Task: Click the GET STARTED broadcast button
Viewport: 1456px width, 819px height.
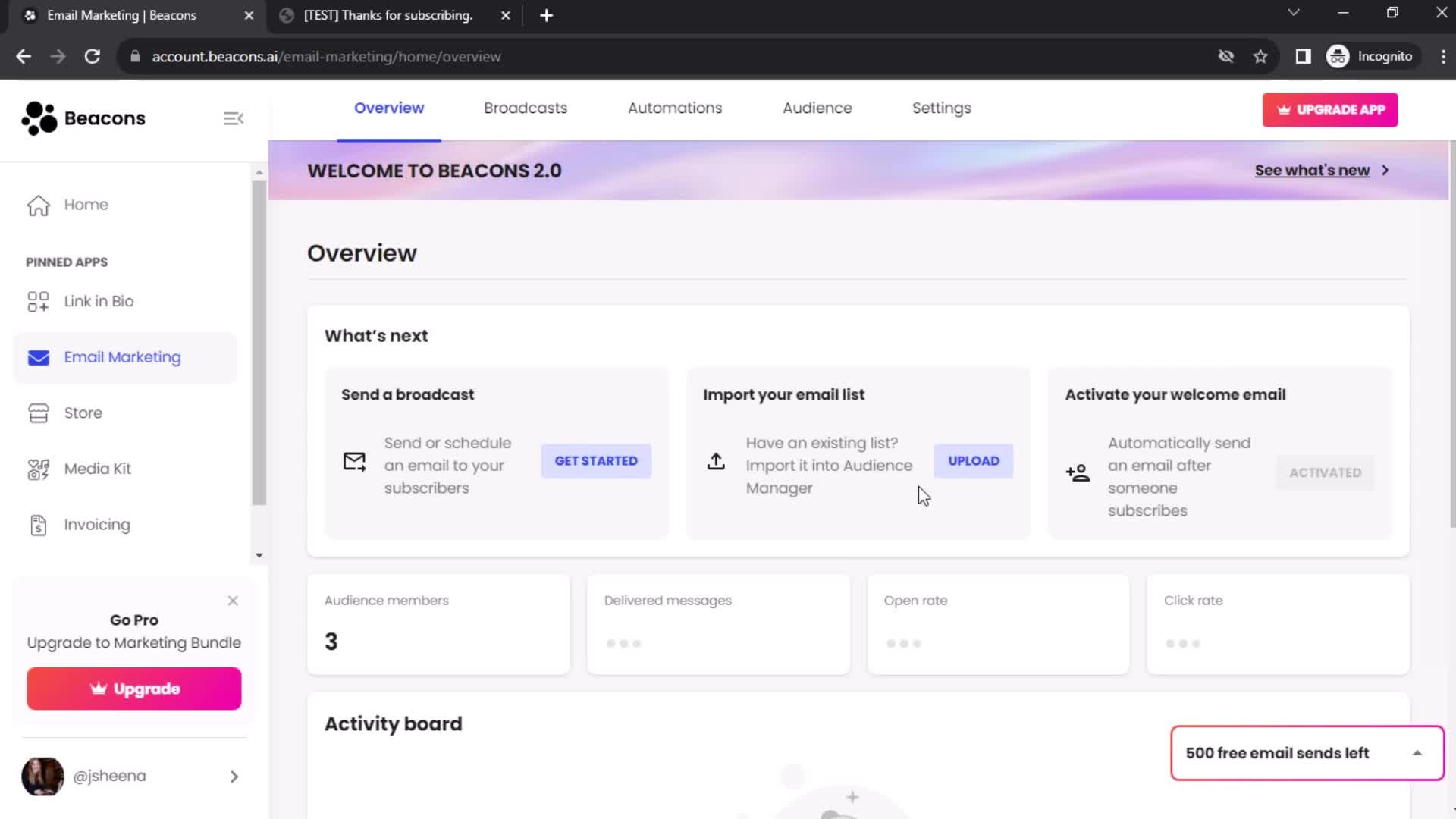Action: coord(596,460)
